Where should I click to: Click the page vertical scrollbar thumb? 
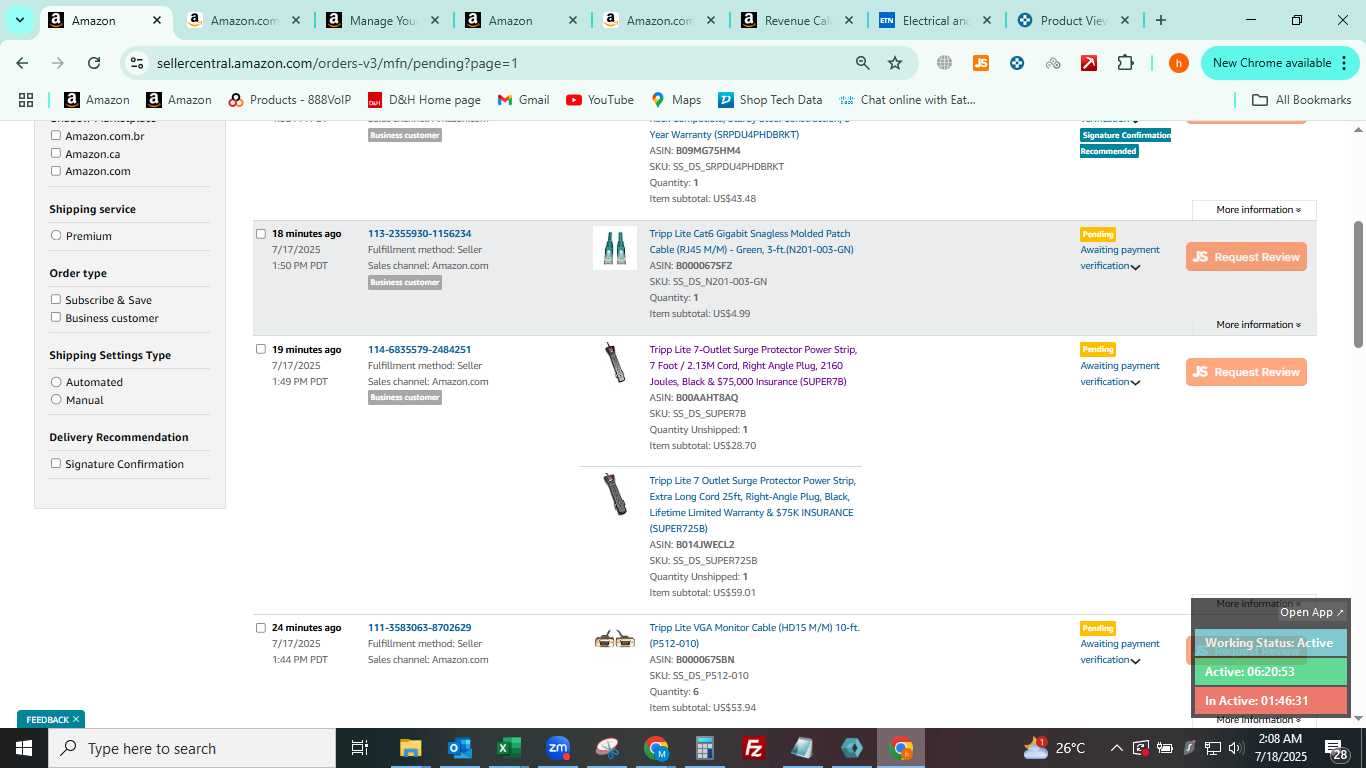(1358, 284)
